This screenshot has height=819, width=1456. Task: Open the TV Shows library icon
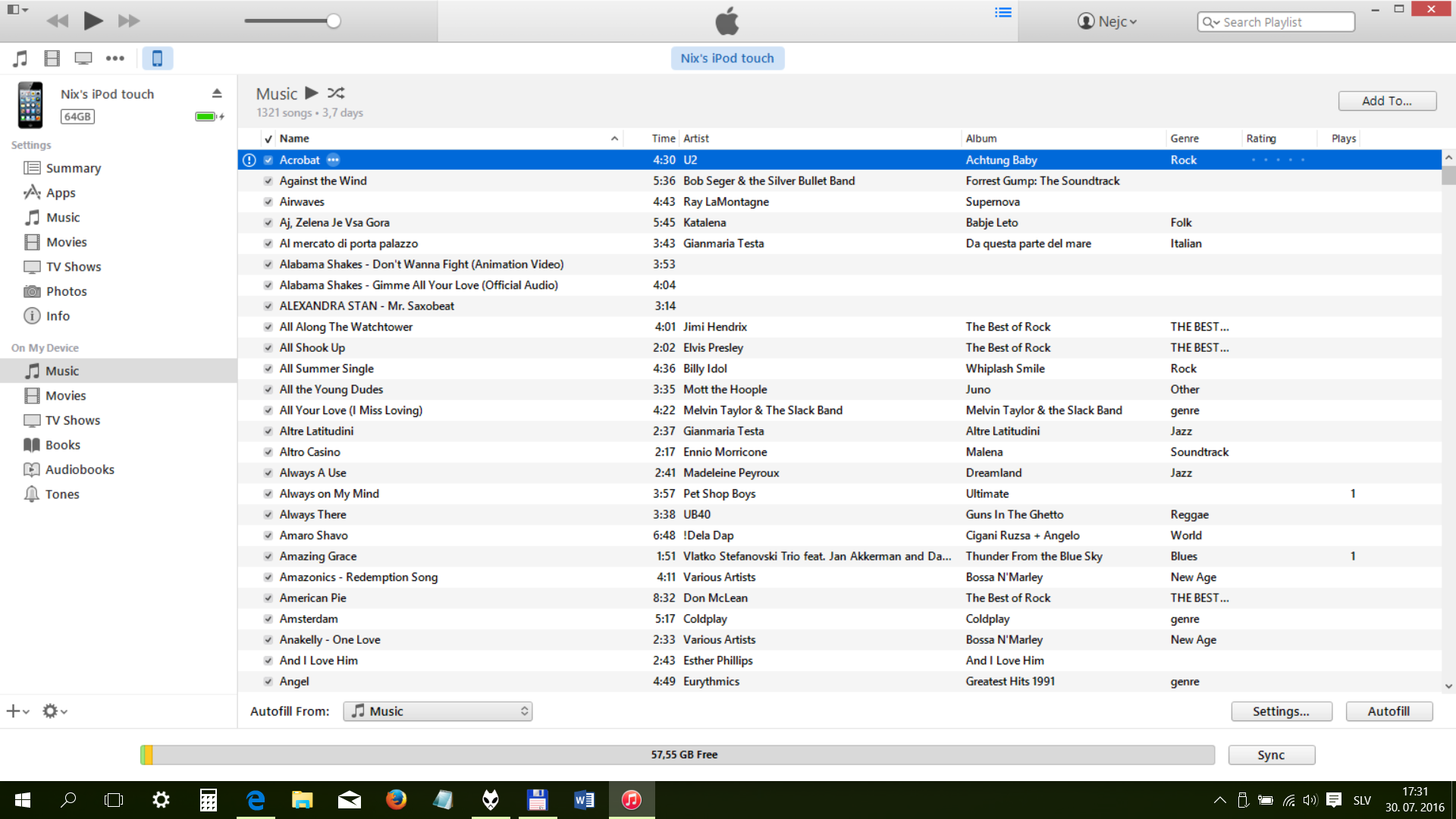point(83,58)
